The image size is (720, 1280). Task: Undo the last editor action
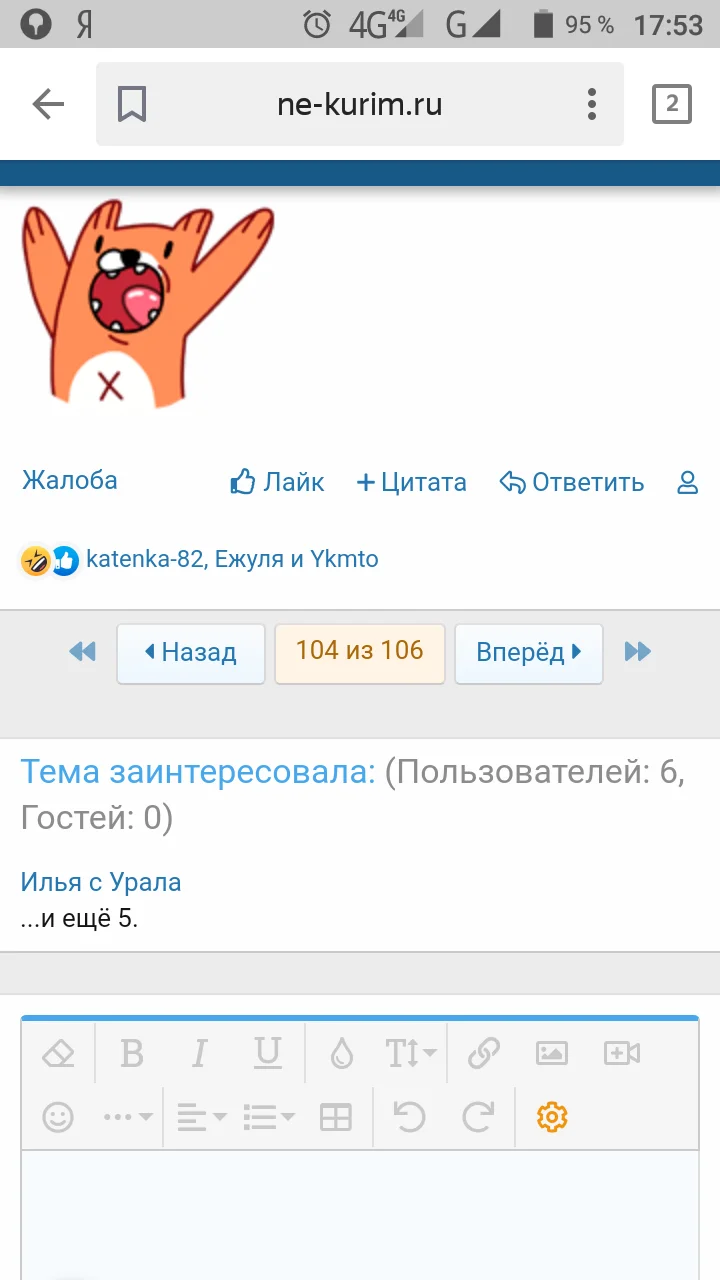click(x=409, y=1117)
